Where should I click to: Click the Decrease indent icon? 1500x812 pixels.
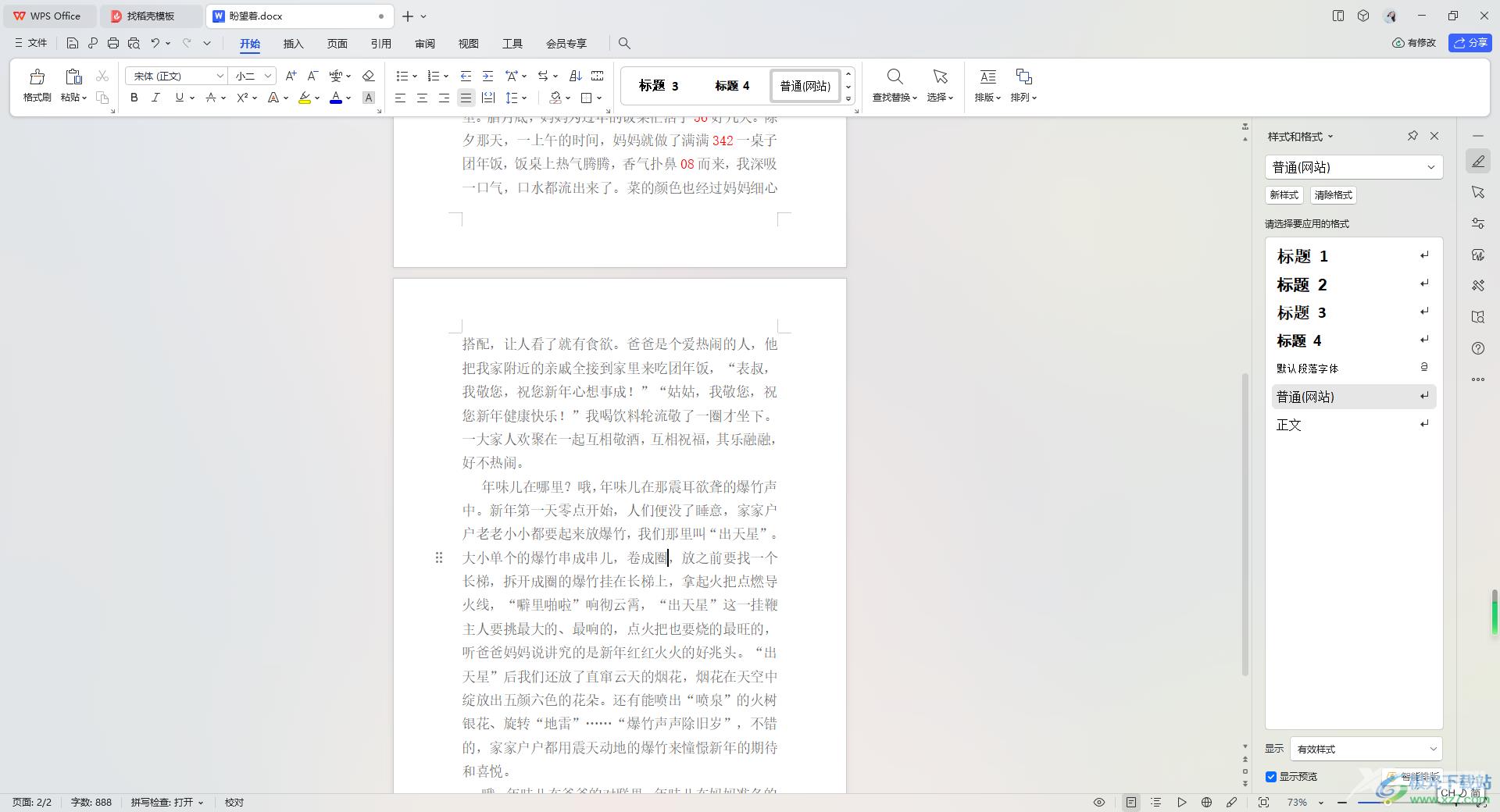click(x=466, y=76)
